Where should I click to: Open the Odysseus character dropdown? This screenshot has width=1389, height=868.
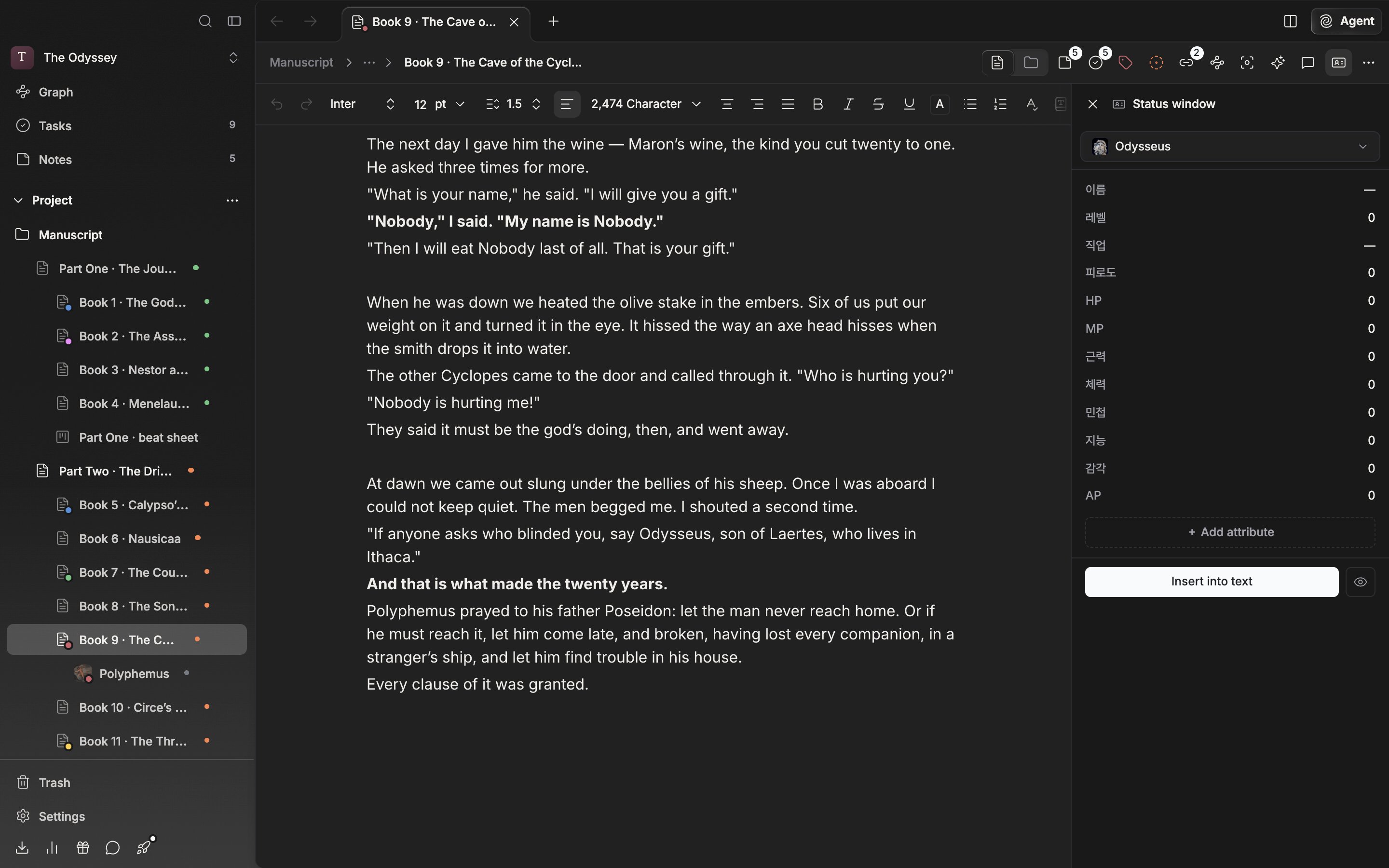point(1230,147)
